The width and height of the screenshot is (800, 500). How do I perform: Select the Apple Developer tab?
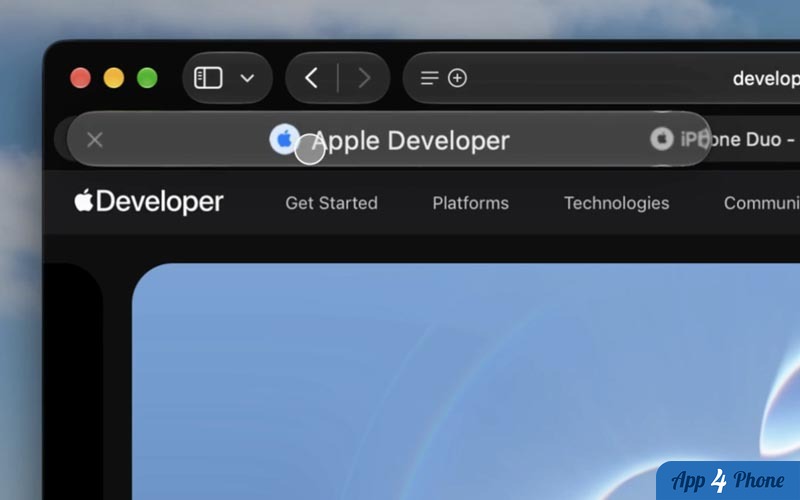tap(389, 139)
